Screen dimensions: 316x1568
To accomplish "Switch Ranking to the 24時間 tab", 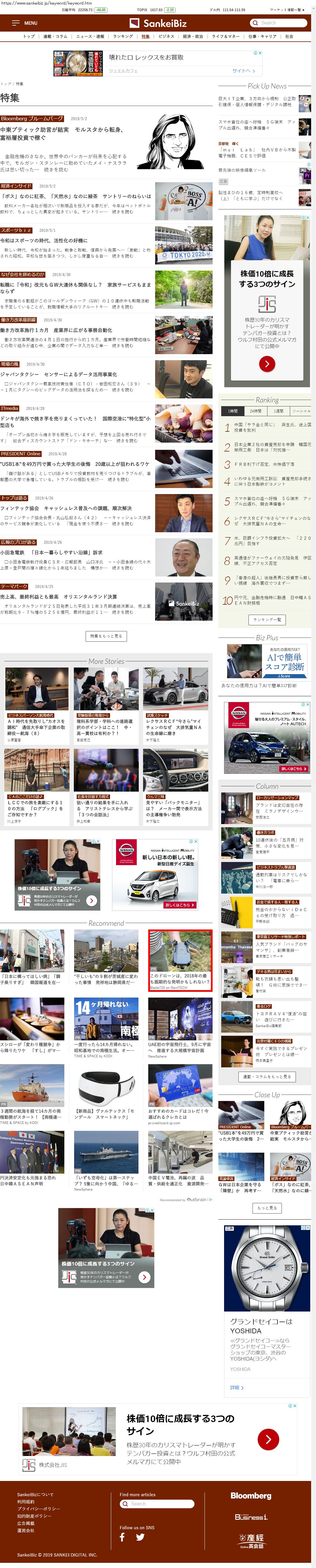I will [256, 411].
